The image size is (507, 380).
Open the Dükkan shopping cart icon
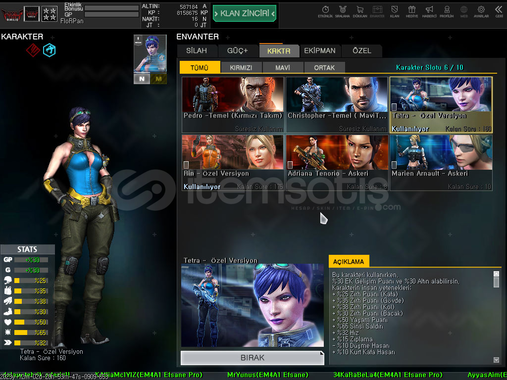click(x=360, y=11)
